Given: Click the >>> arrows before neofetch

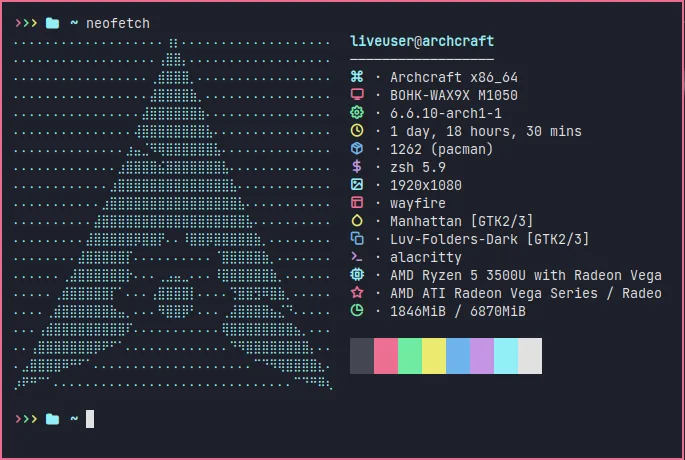Looking at the screenshot, I should pos(26,23).
